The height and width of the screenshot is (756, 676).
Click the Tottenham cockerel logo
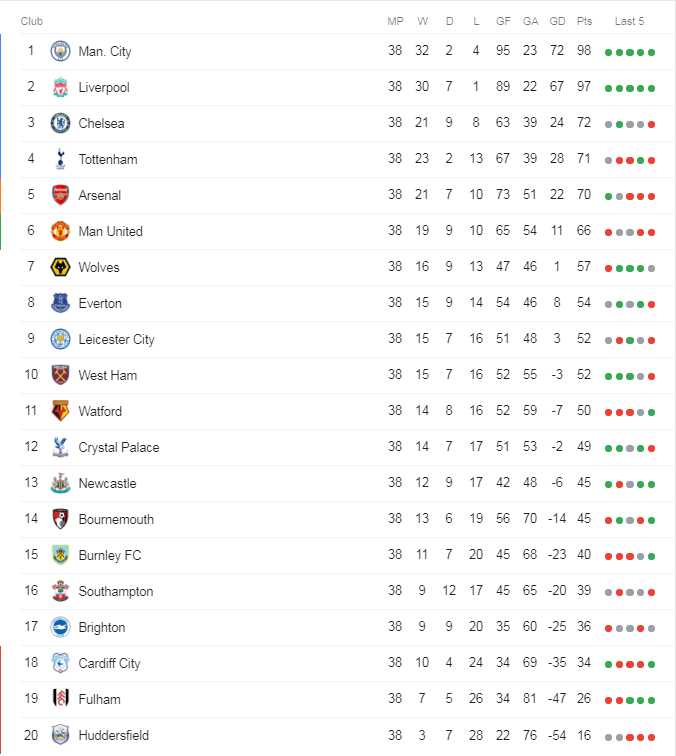tap(61, 159)
